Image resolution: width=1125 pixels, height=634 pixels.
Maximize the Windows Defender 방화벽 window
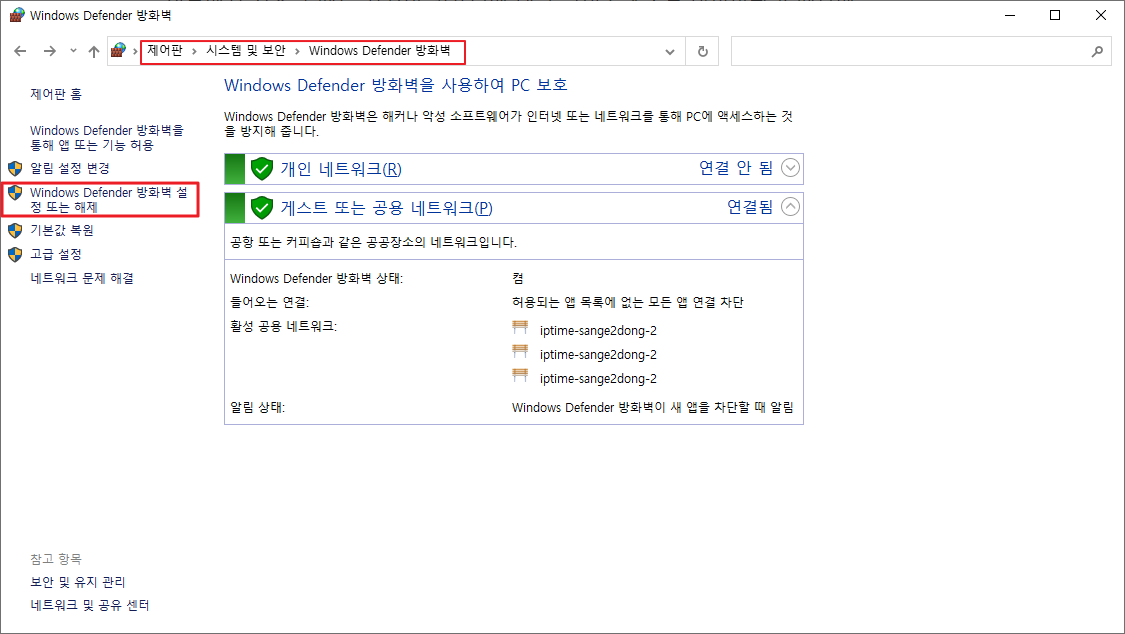[x=1055, y=15]
